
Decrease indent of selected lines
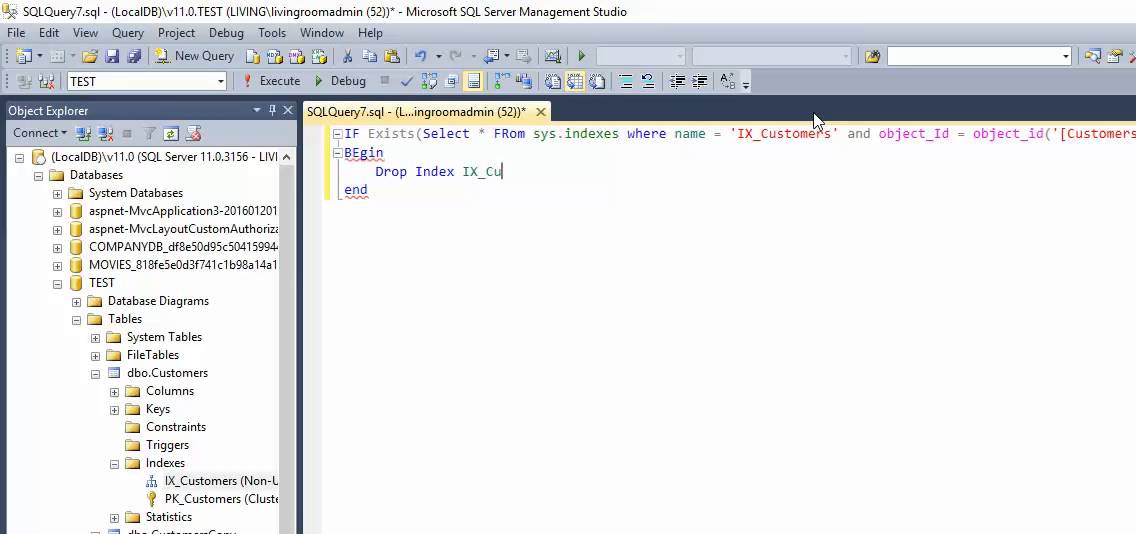coord(677,81)
